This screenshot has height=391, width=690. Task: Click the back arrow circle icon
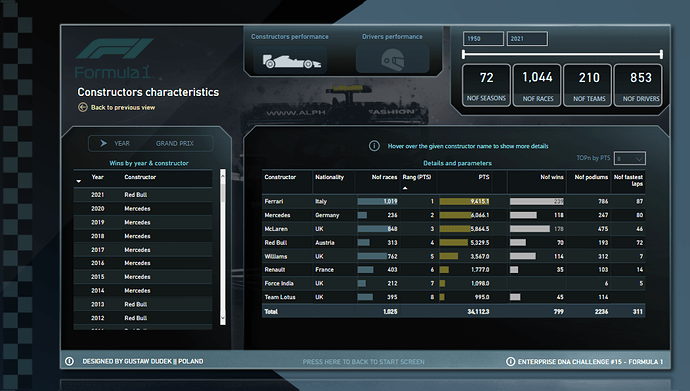click(x=83, y=107)
